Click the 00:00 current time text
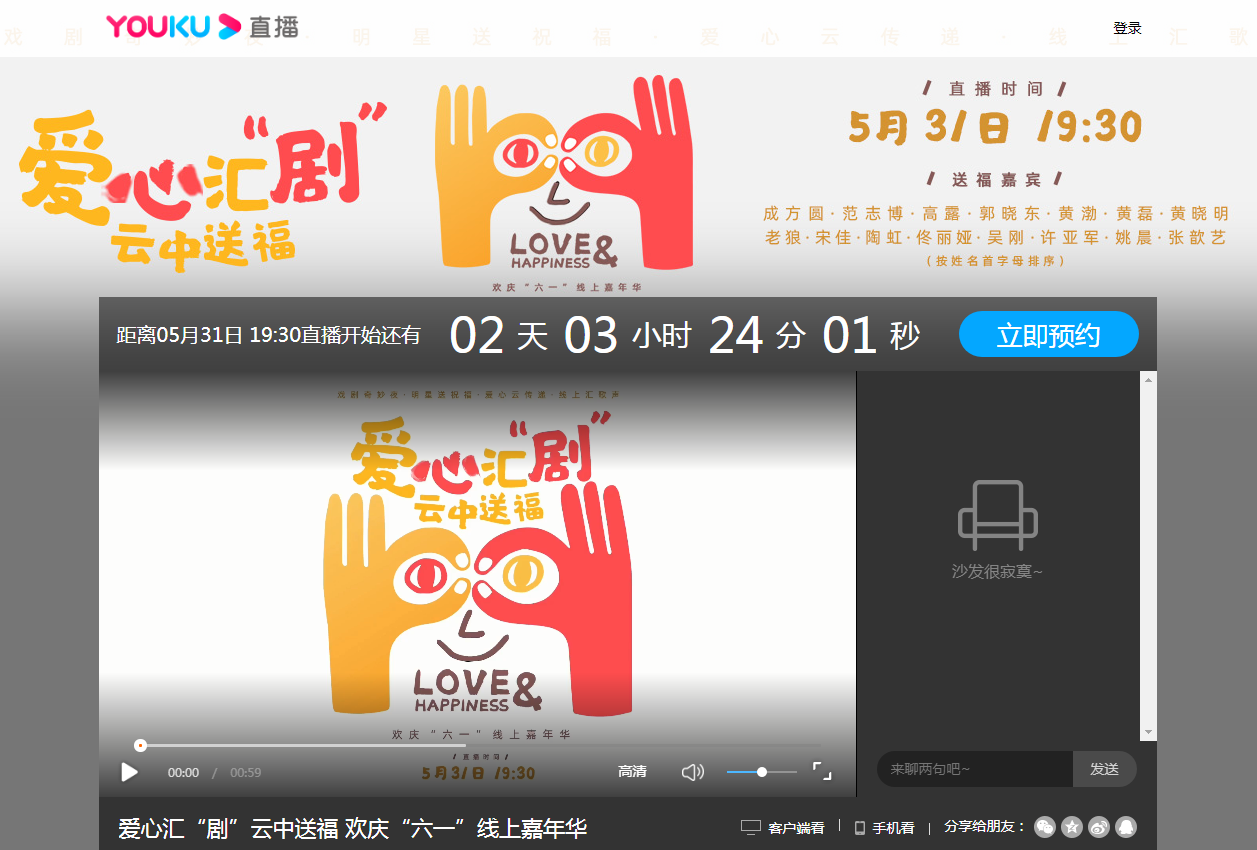 [183, 773]
